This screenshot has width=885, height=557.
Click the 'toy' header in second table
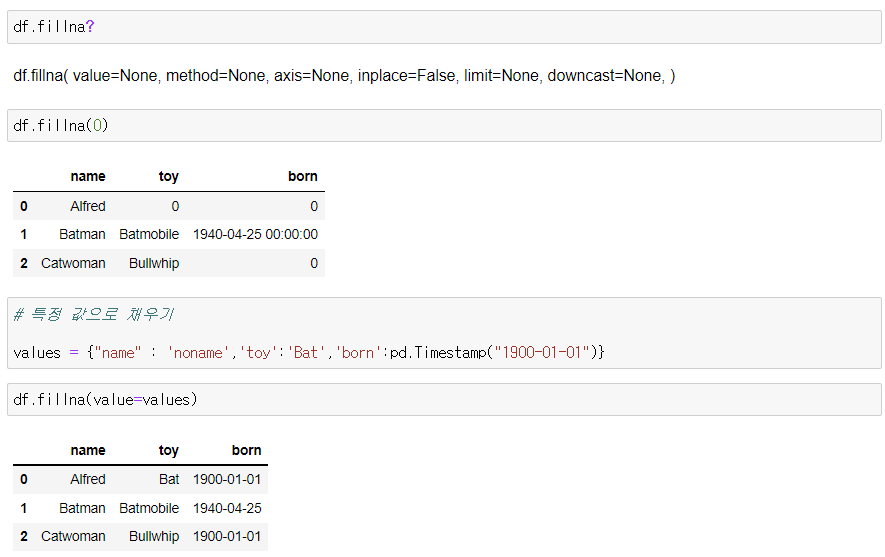pyautogui.click(x=168, y=450)
